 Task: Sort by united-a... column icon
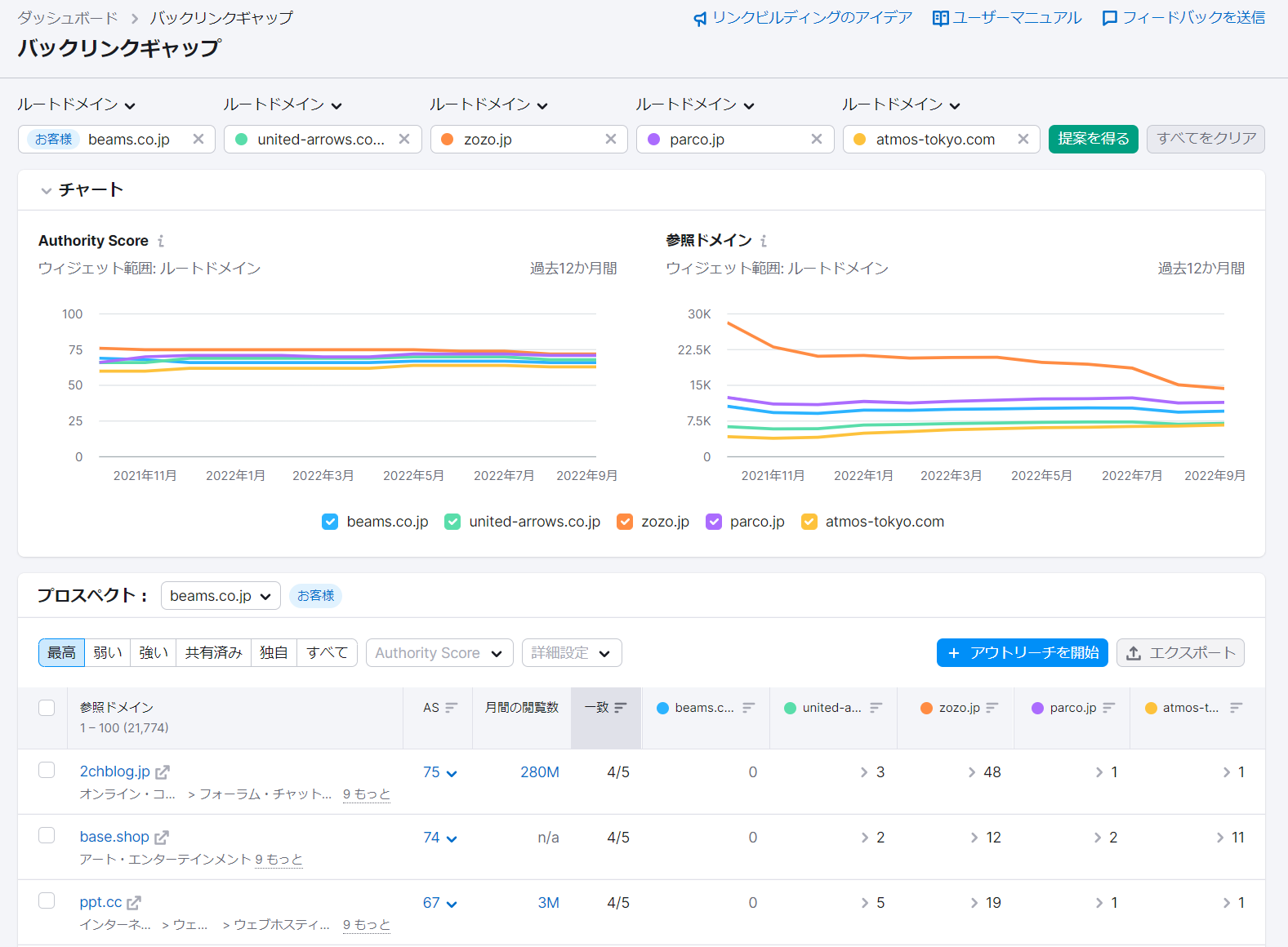pyautogui.click(x=876, y=708)
